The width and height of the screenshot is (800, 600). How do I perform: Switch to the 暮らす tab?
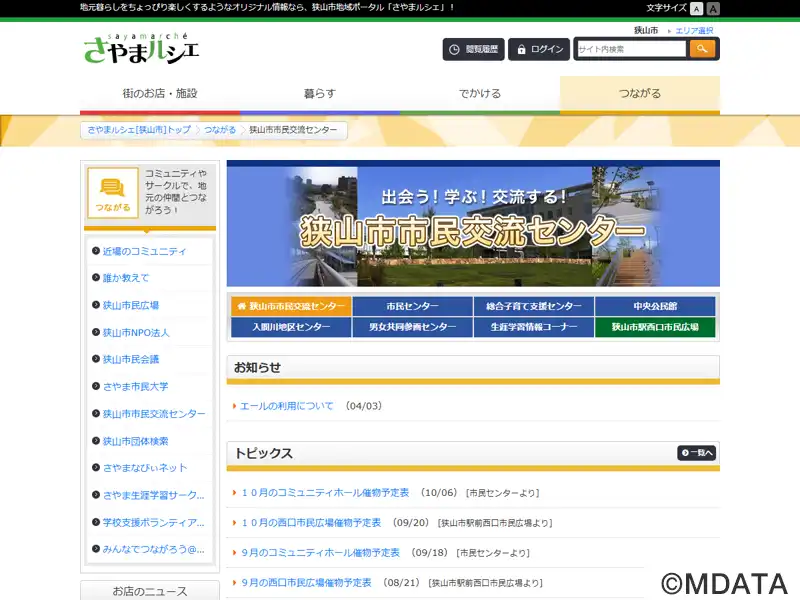pyautogui.click(x=320, y=94)
